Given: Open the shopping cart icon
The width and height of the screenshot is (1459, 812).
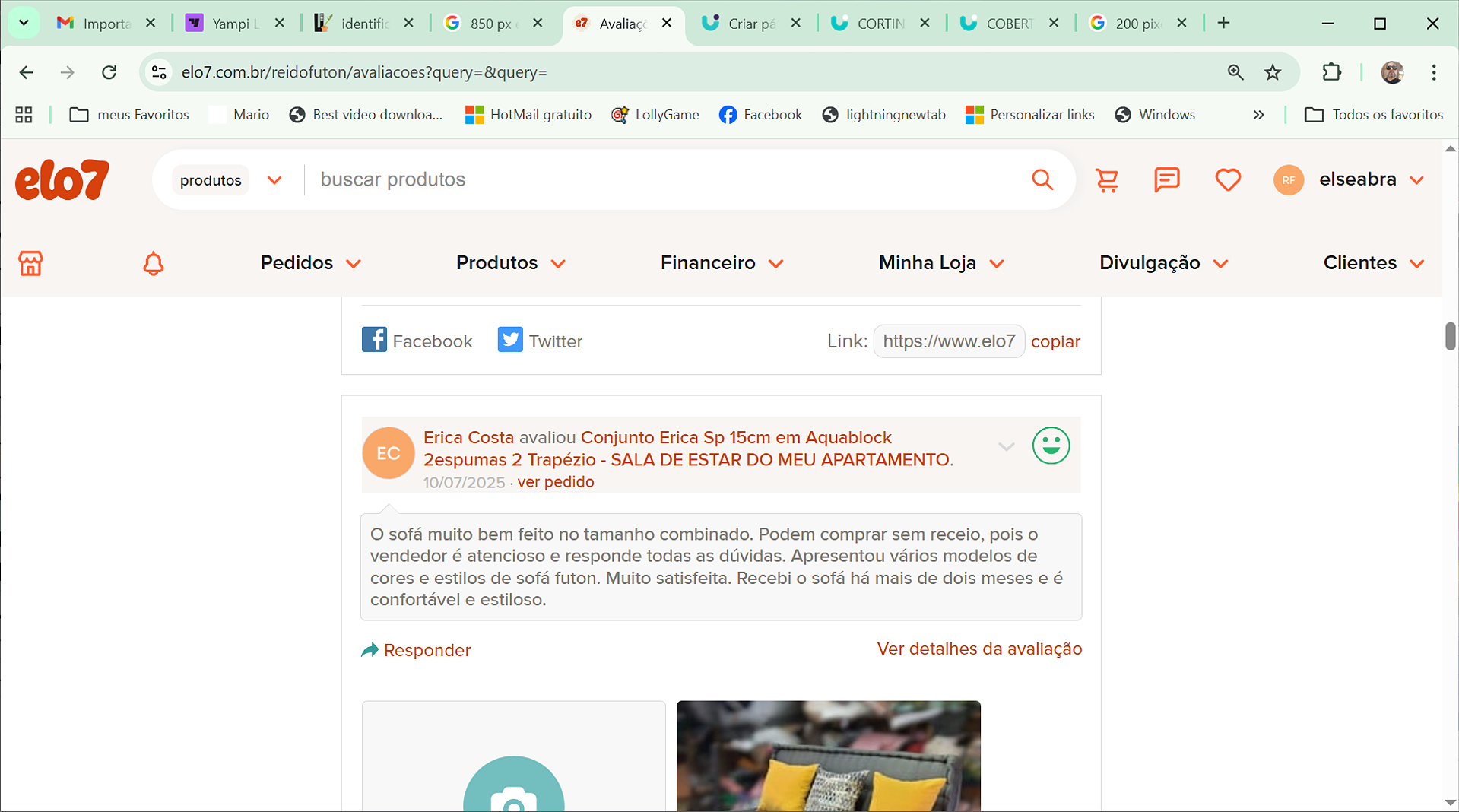Looking at the screenshot, I should coord(1106,180).
